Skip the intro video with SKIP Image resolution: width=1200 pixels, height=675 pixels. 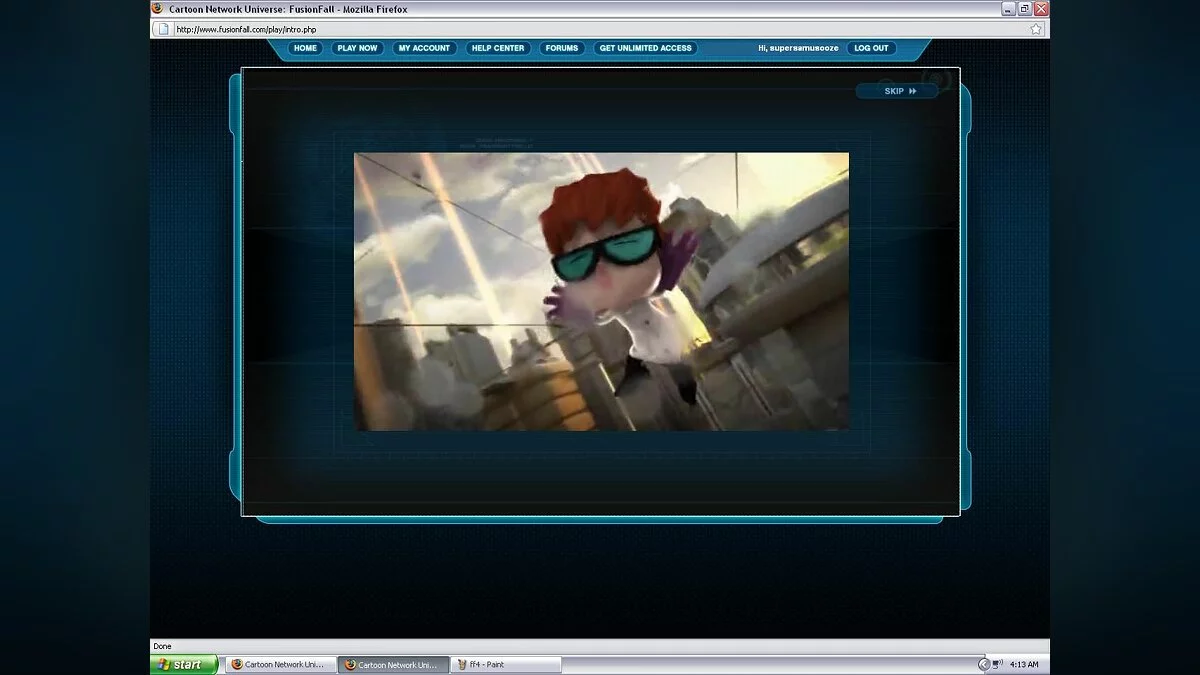pyautogui.click(x=898, y=91)
